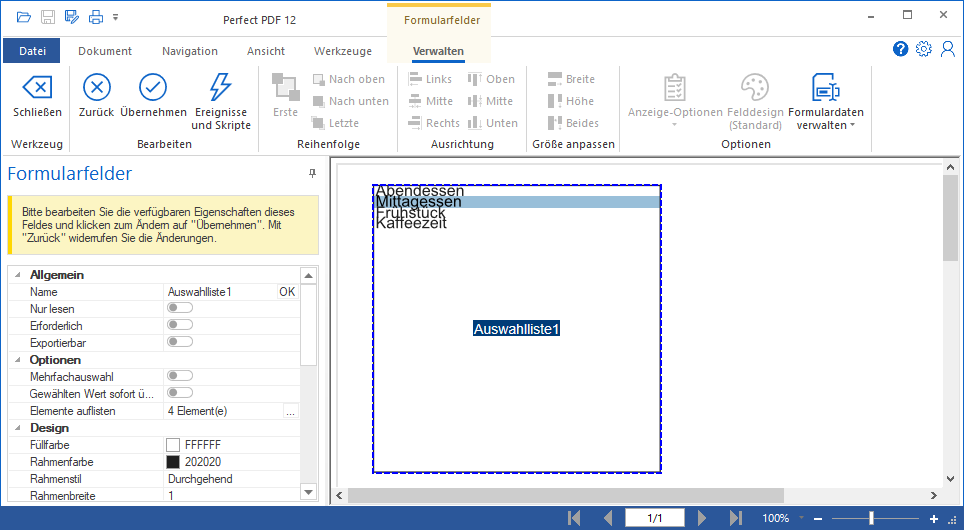Open Ereignisse und Skripte
This screenshot has width=964, height=530.
(219, 88)
